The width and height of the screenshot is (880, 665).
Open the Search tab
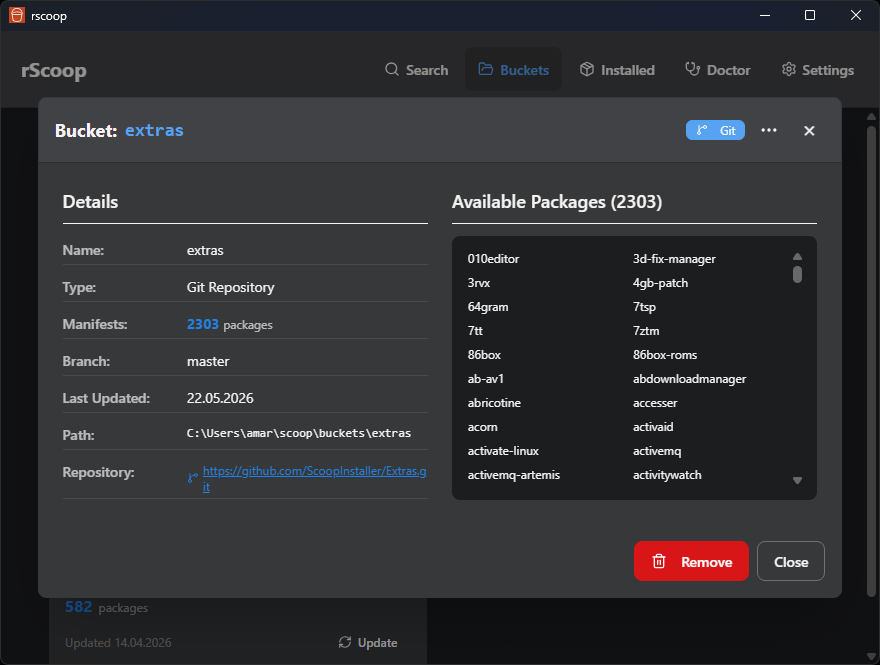416,70
